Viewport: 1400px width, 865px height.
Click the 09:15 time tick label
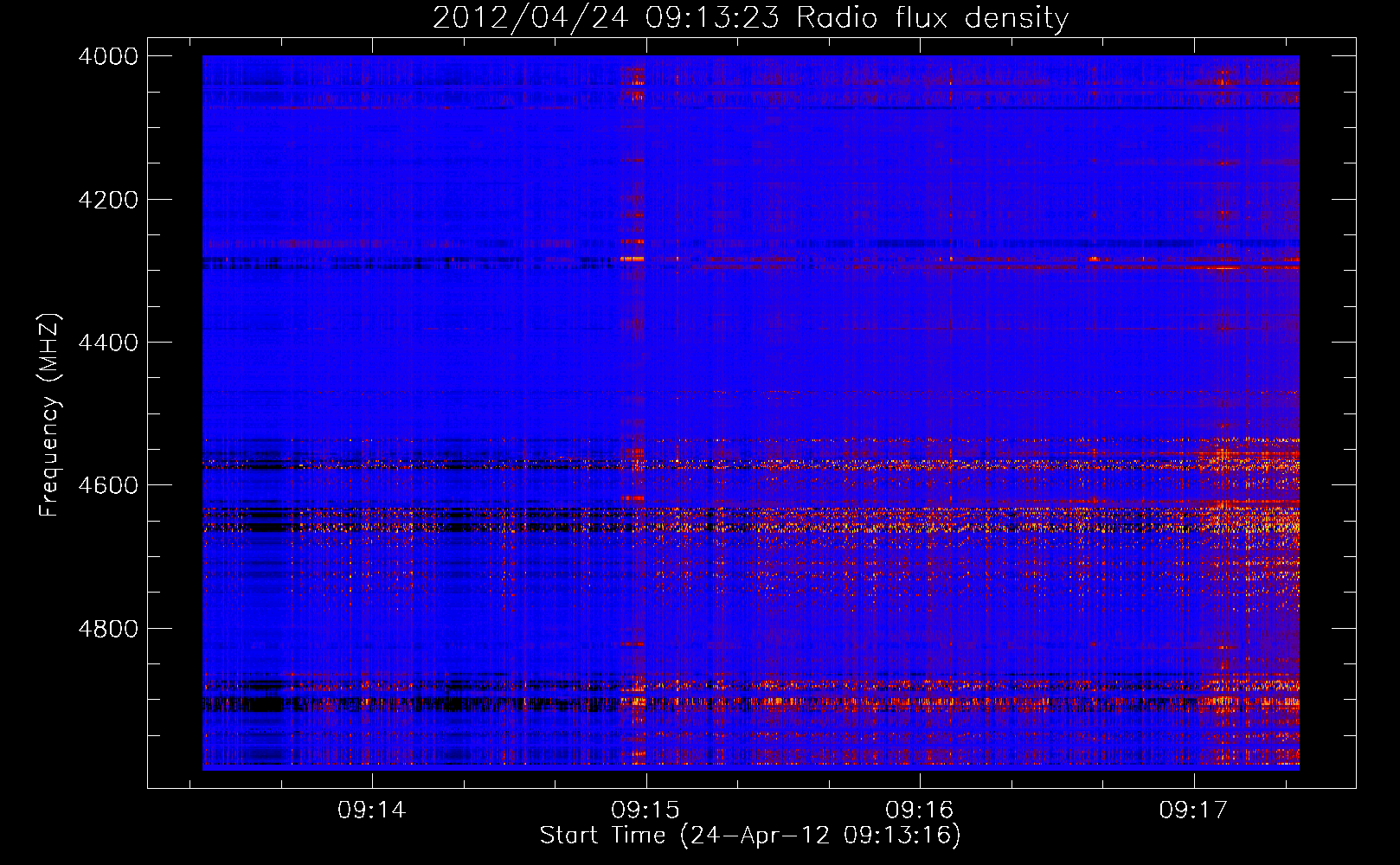pos(645,810)
